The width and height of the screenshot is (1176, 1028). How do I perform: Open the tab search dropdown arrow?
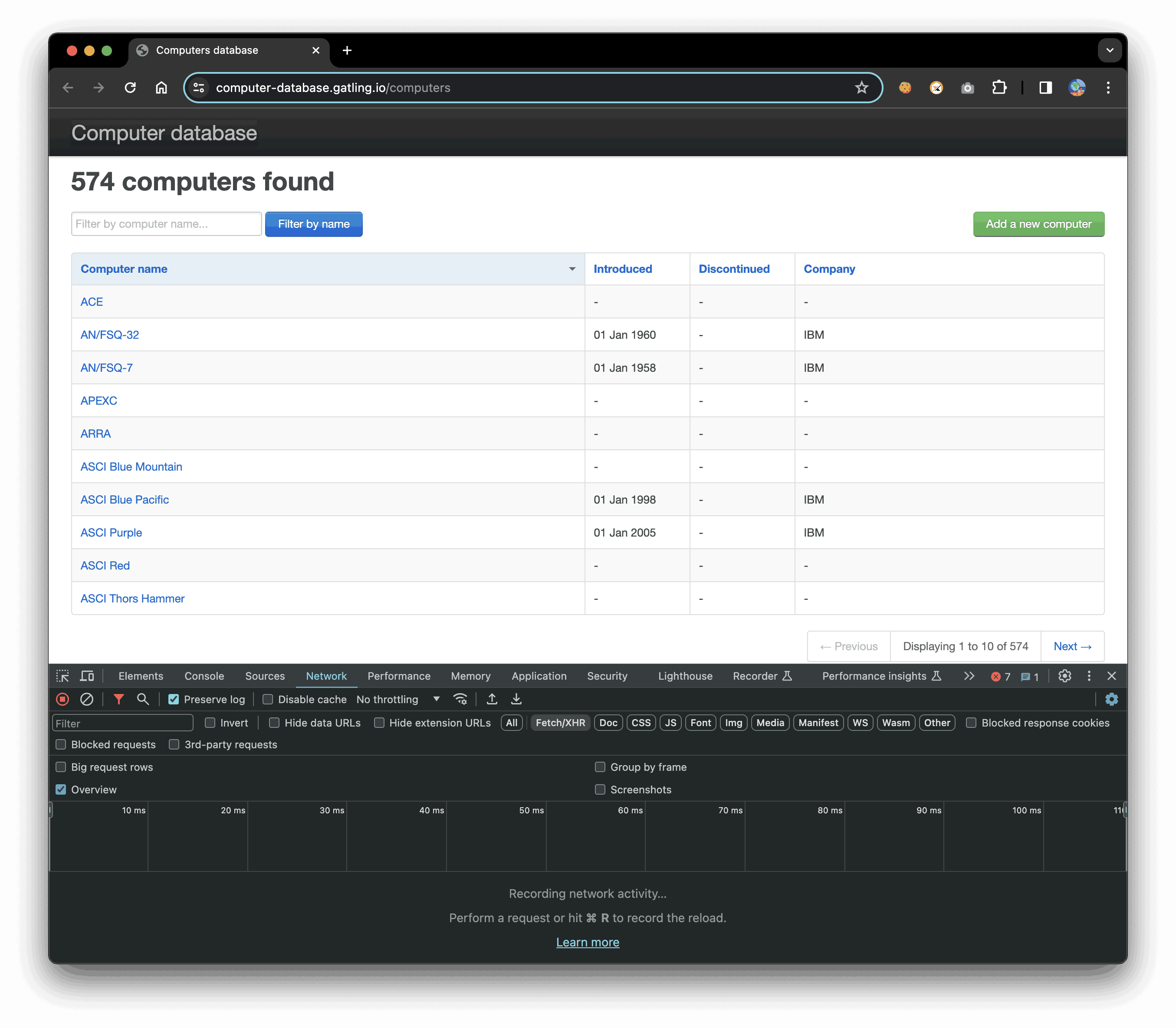(x=1110, y=50)
